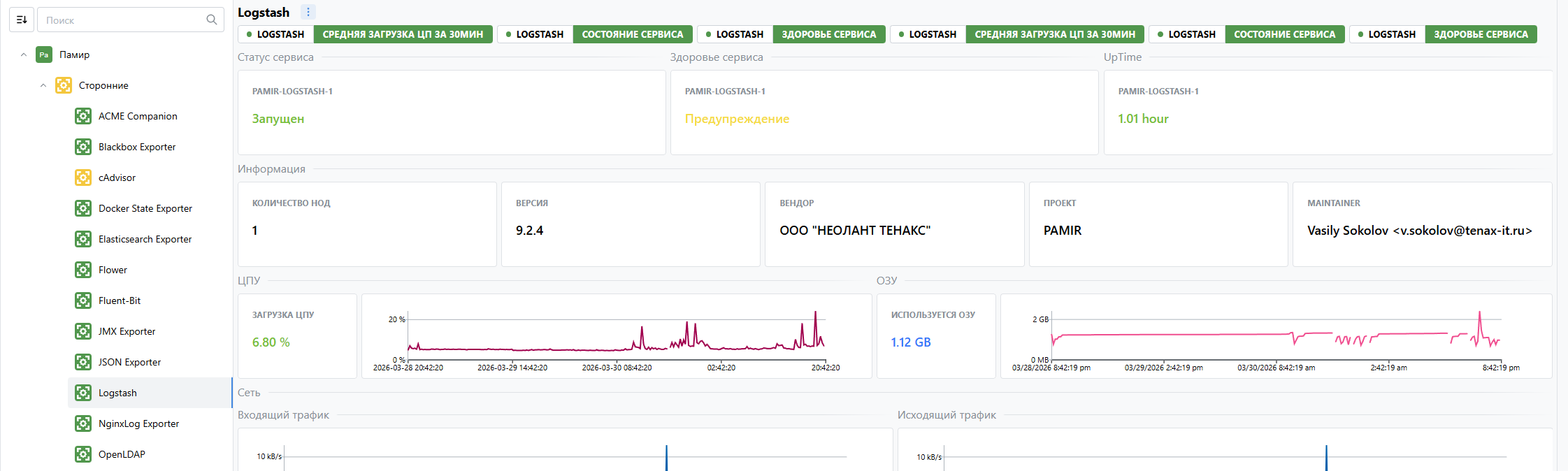The height and width of the screenshot is (471, 1568).
Task: Open Elasticsearch Exporter in sidebar
Action: click(145, 239)
